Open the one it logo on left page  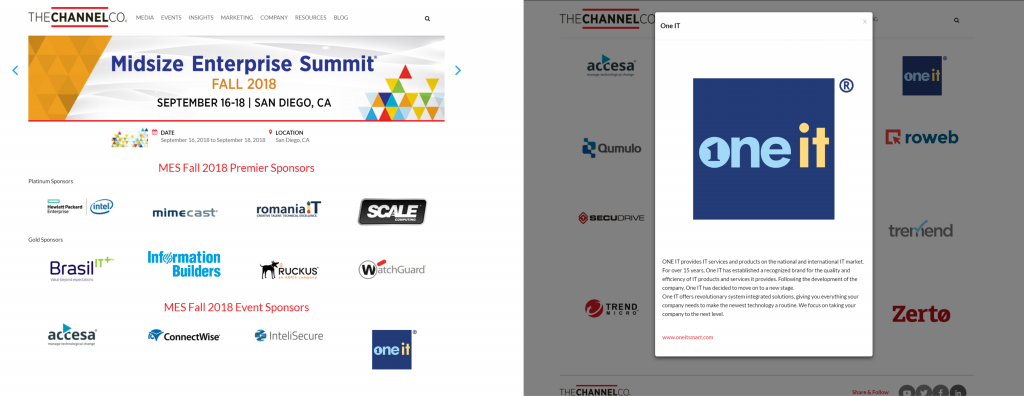[x=392, y=350]
